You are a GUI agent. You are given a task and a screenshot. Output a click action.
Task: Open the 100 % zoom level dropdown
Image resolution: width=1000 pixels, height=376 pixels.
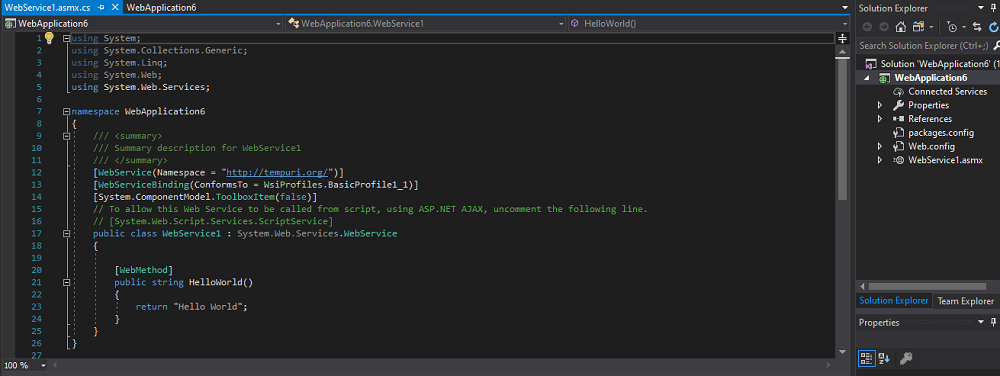pyautogui.click(x=43, y=366)
